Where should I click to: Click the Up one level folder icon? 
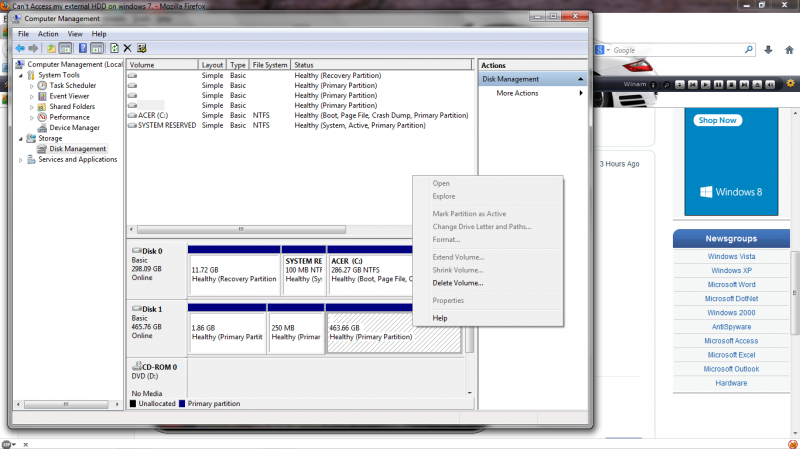point(52,48)
